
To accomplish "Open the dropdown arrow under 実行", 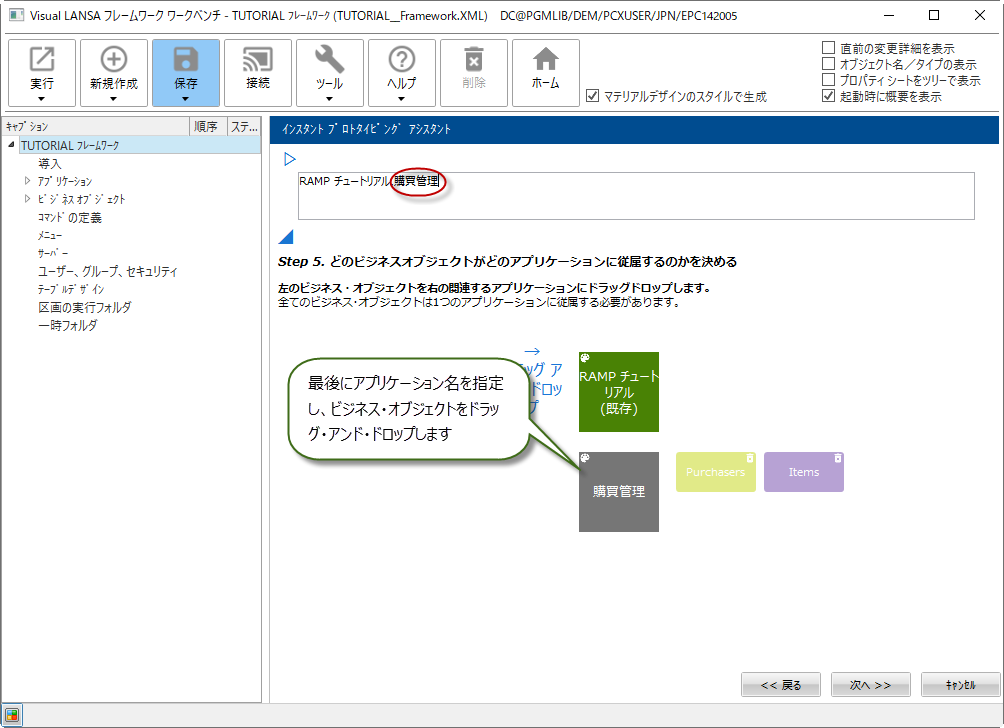I will point(42,99).
